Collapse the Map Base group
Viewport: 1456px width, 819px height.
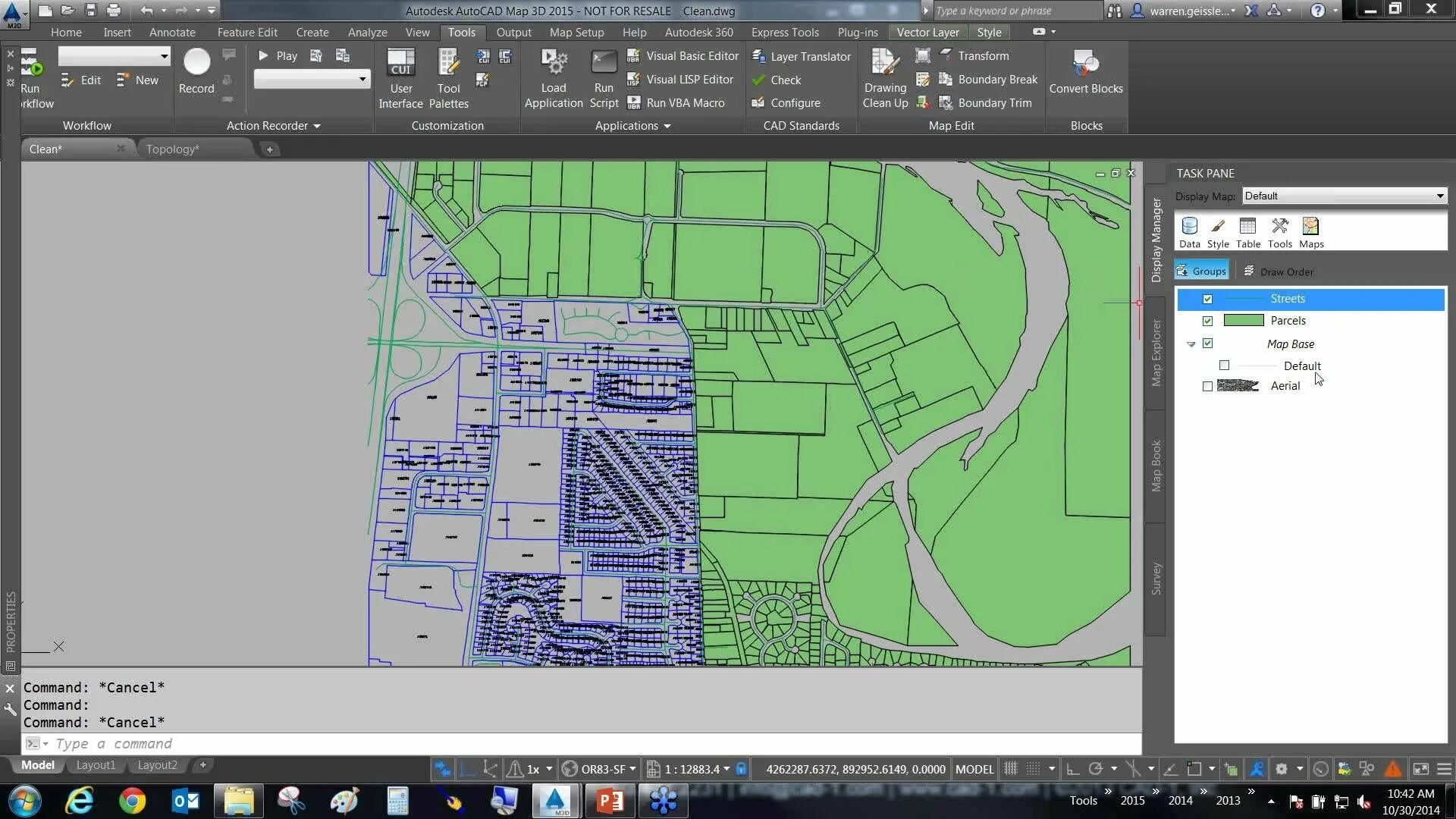click(x=1191, y=344)
